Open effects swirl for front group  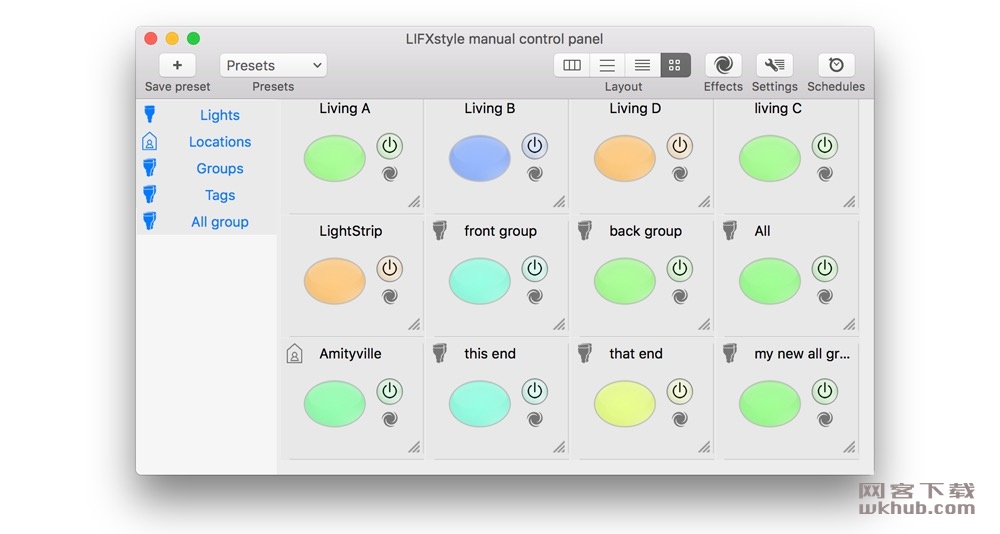click(534, 296)
